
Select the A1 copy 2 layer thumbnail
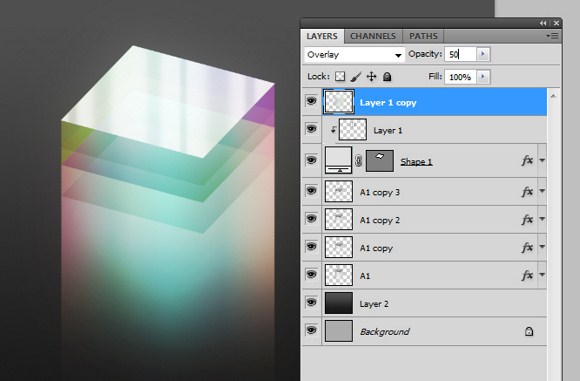pyautogui.click(x=338, y=219)
